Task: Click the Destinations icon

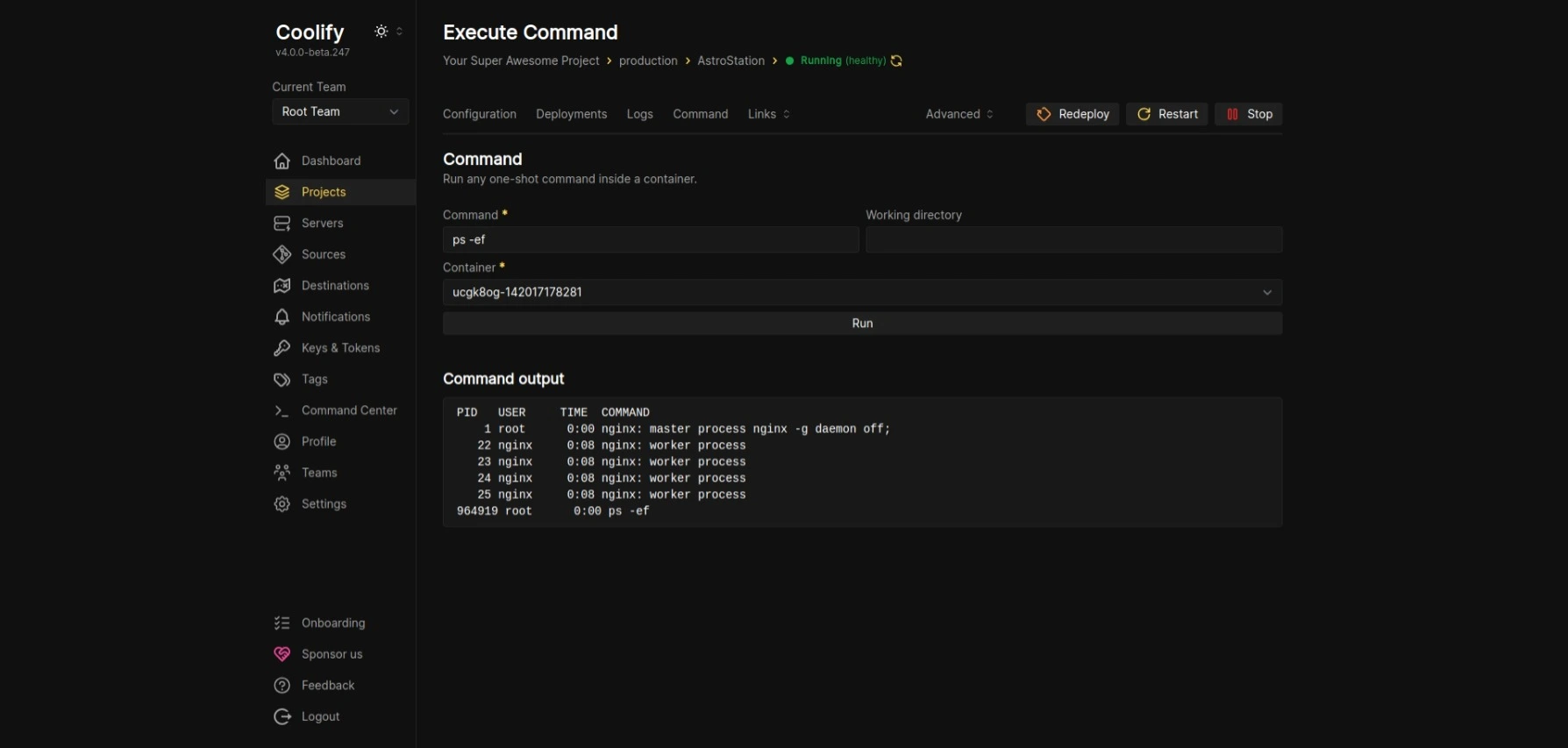Action: (282, 286)
